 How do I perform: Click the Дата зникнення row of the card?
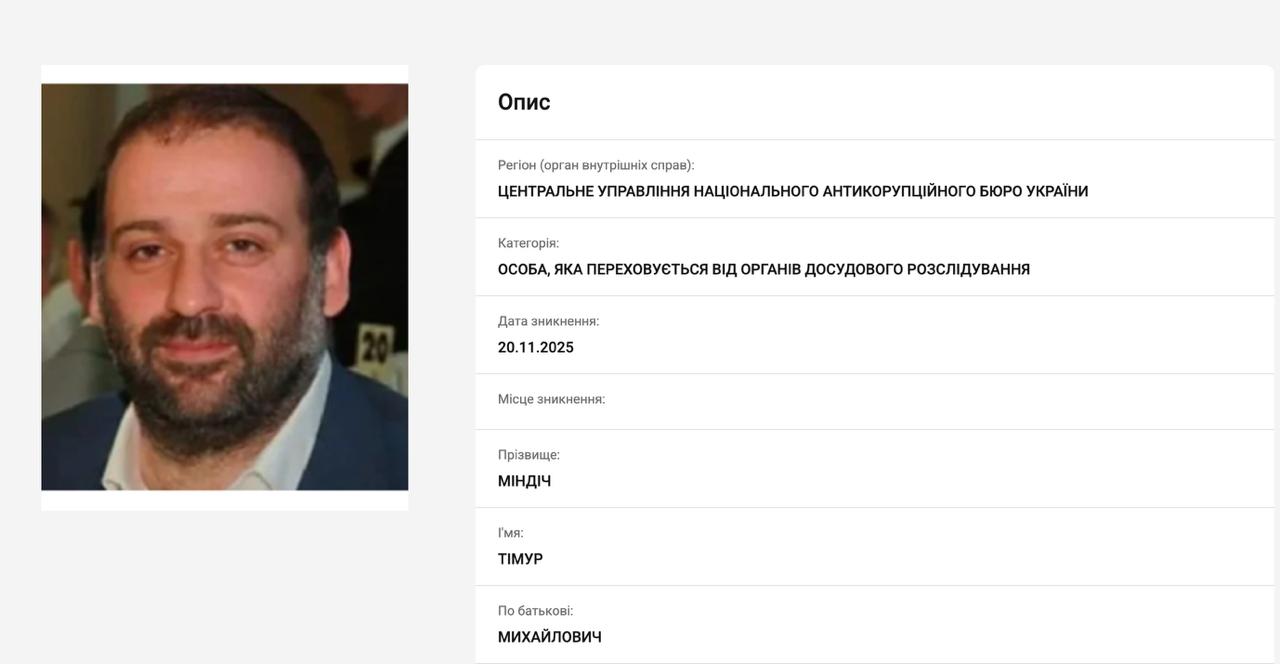875,334
